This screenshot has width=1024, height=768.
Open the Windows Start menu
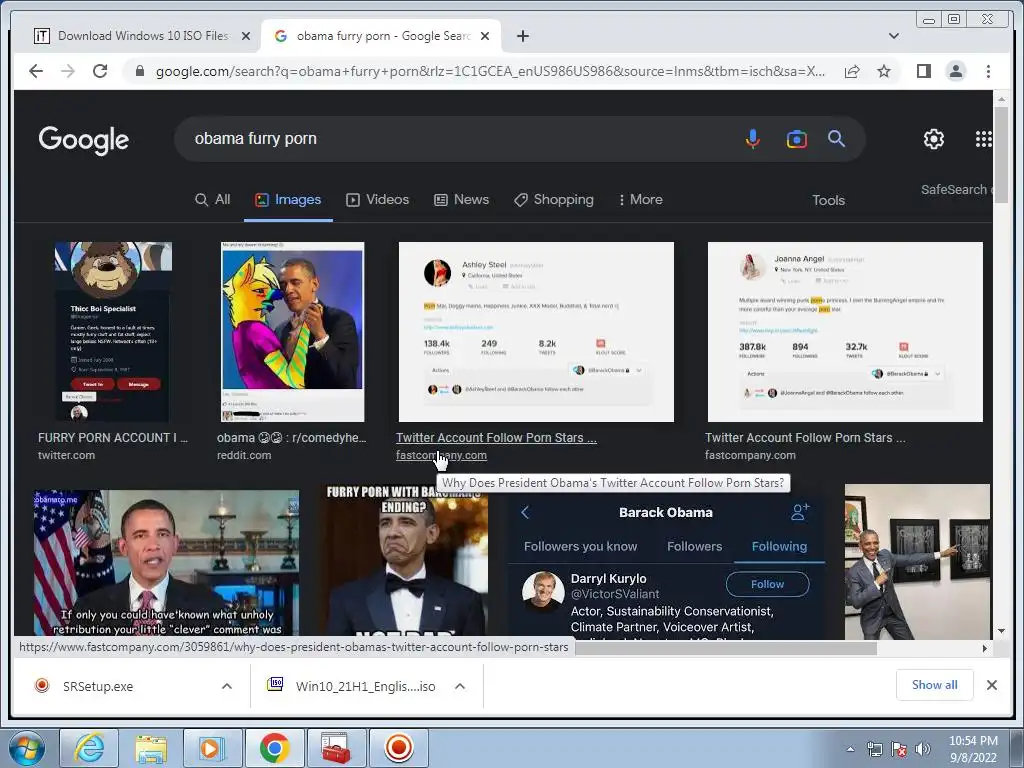pyautogui.click(x=26, y=748)
